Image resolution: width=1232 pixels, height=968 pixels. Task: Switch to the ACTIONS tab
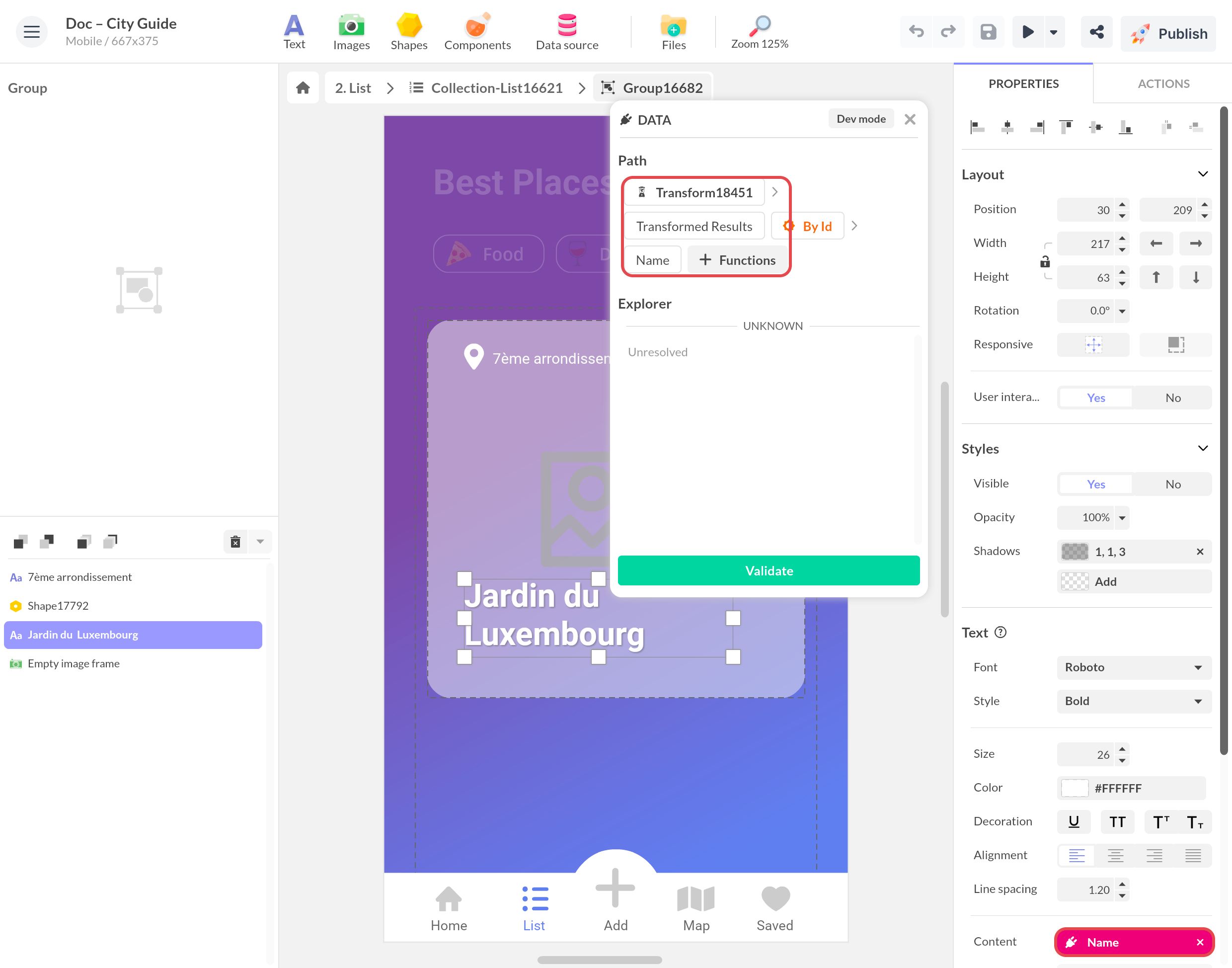tap(1163, 84)
